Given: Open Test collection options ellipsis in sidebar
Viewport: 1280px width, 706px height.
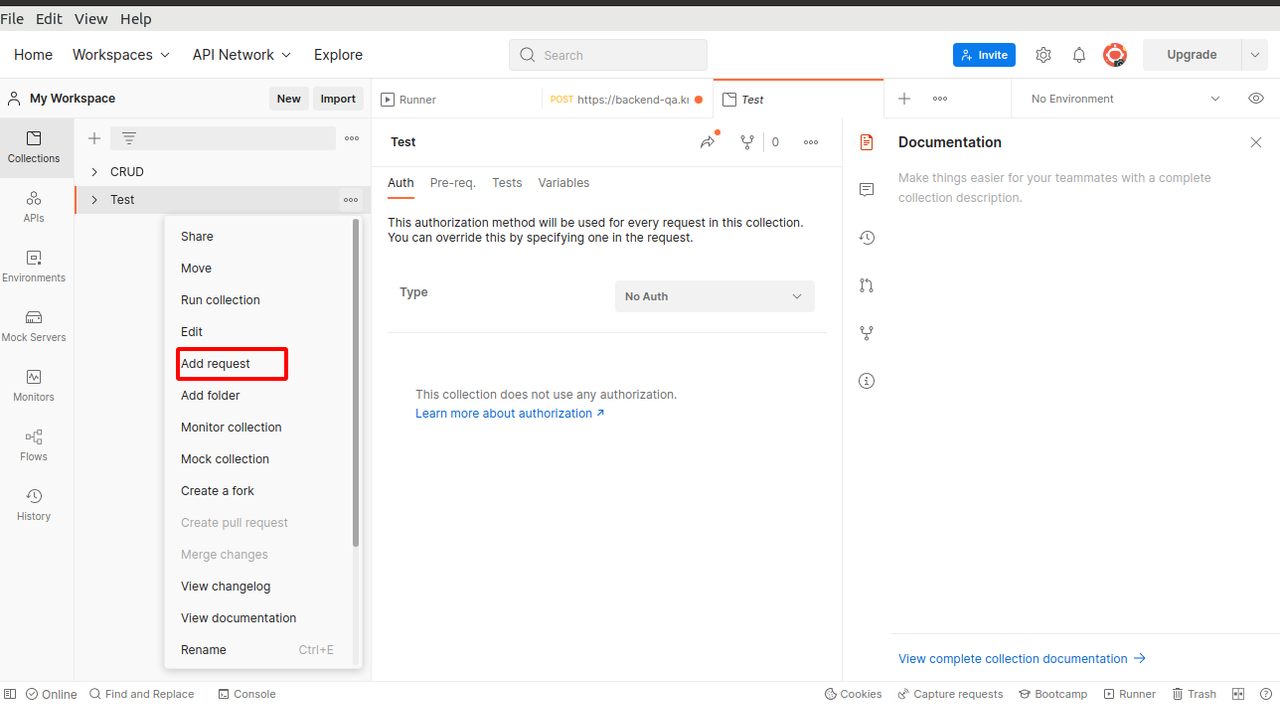Looking at the screenshot, I should 351,200.
